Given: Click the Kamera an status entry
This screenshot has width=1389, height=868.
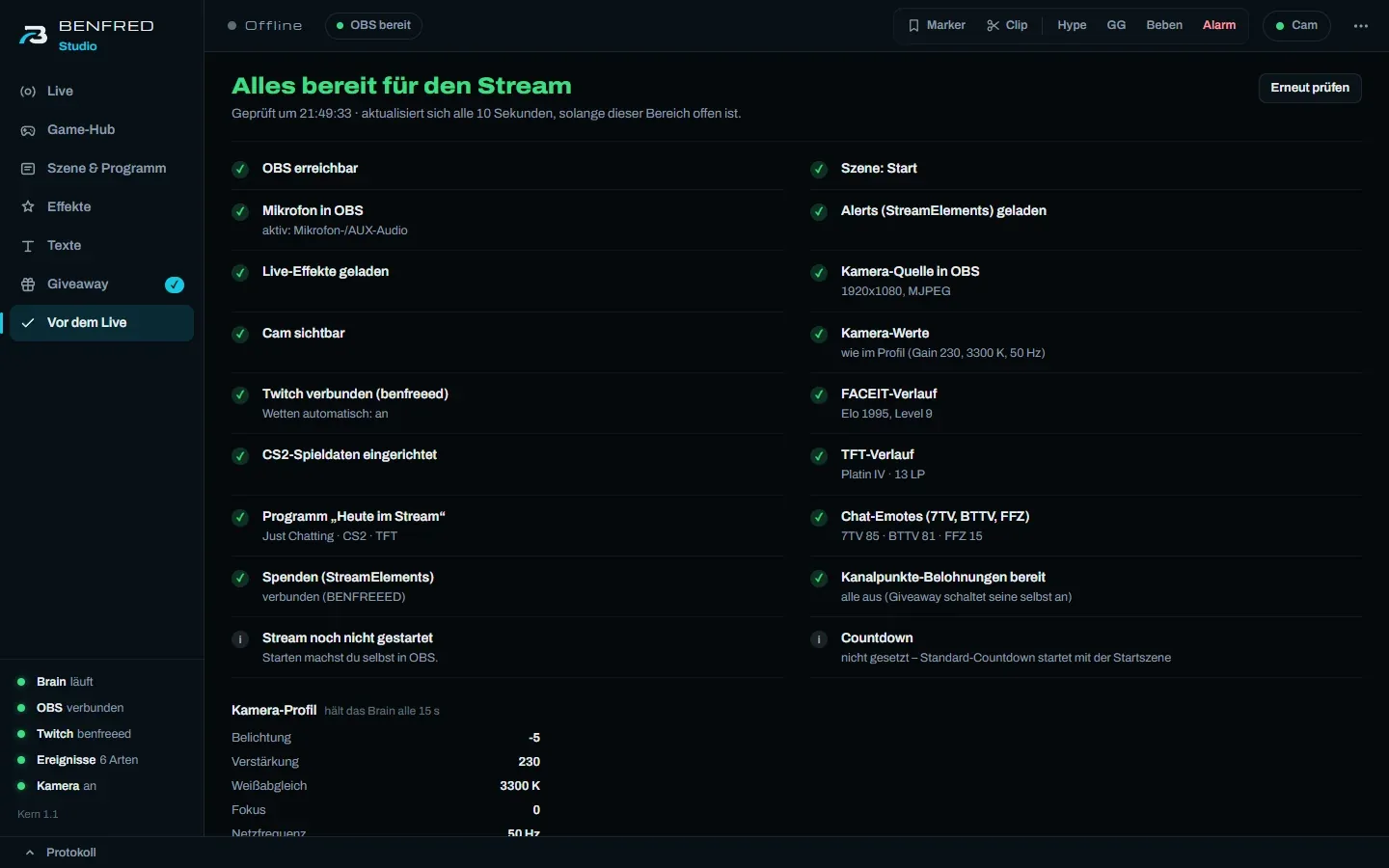Looking at the screenshot, I should (57, 786).
